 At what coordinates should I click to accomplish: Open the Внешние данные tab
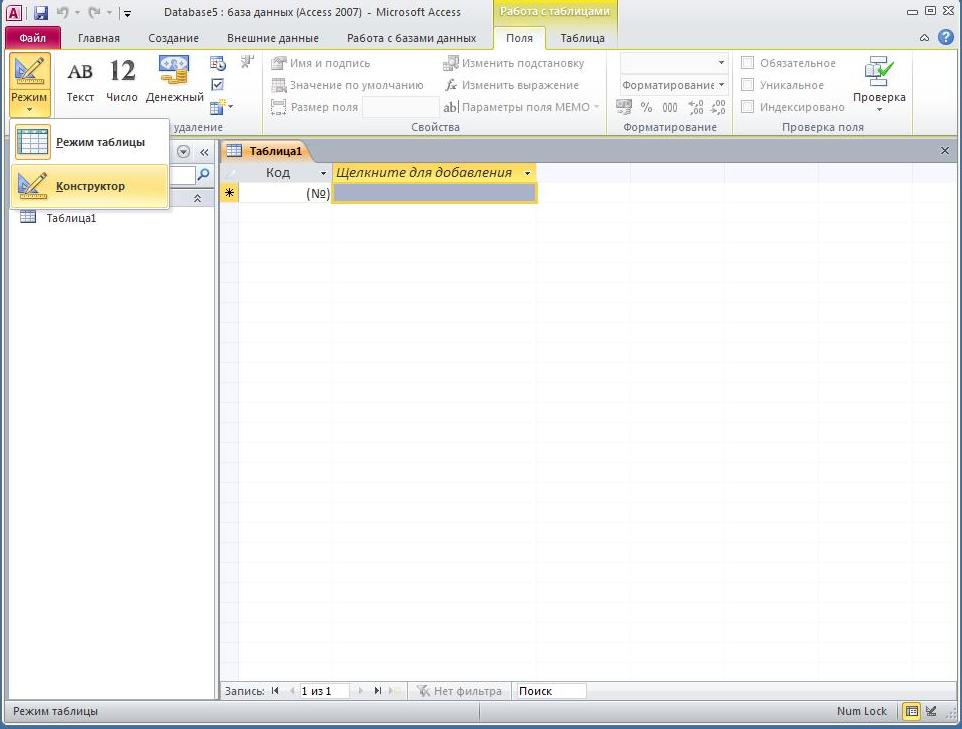(x=273, y=38)
